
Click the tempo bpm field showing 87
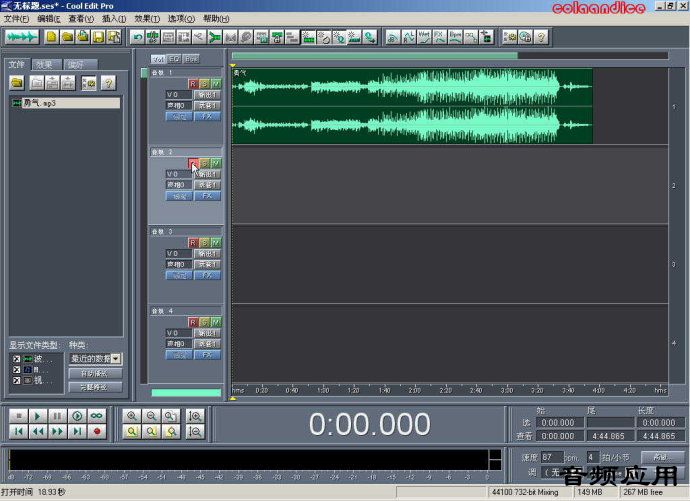click(x=552, y=457)
